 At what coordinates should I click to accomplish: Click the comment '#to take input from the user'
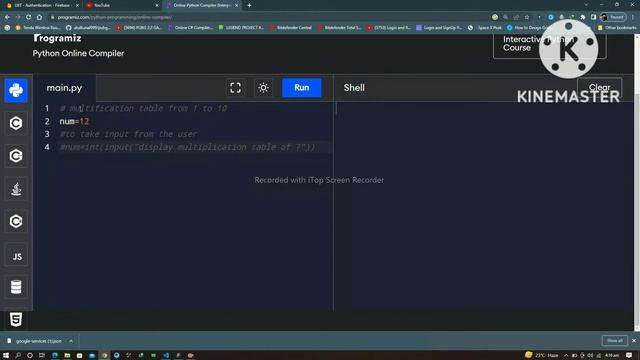[x=128, y=134]
